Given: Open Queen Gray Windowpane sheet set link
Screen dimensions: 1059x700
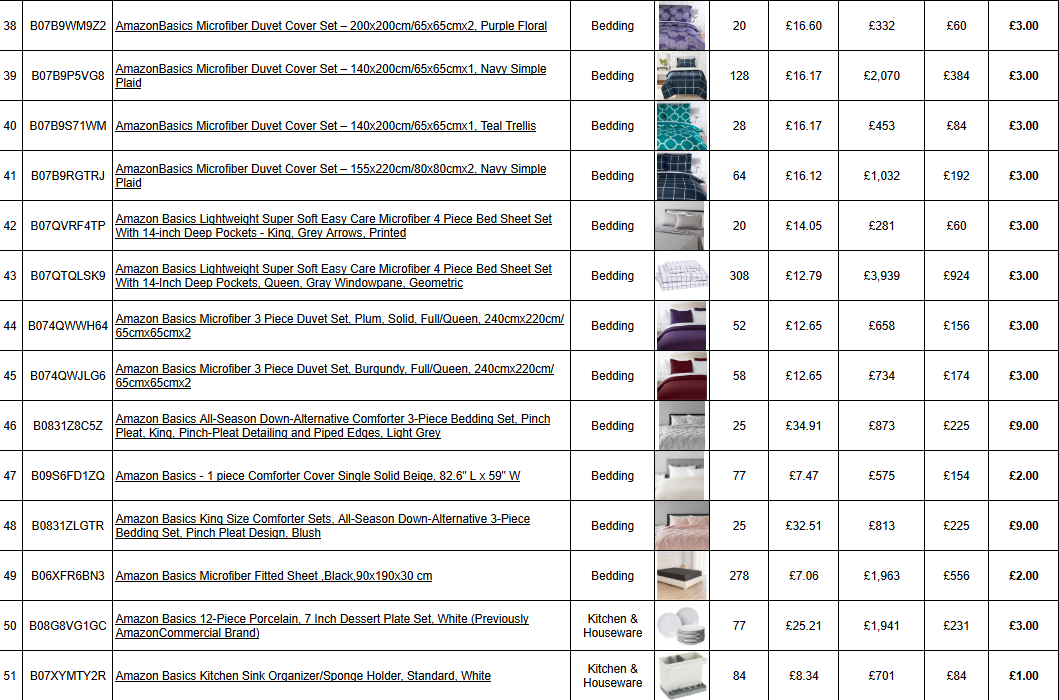Looking at the screenshot, I should tap(334, 276).
